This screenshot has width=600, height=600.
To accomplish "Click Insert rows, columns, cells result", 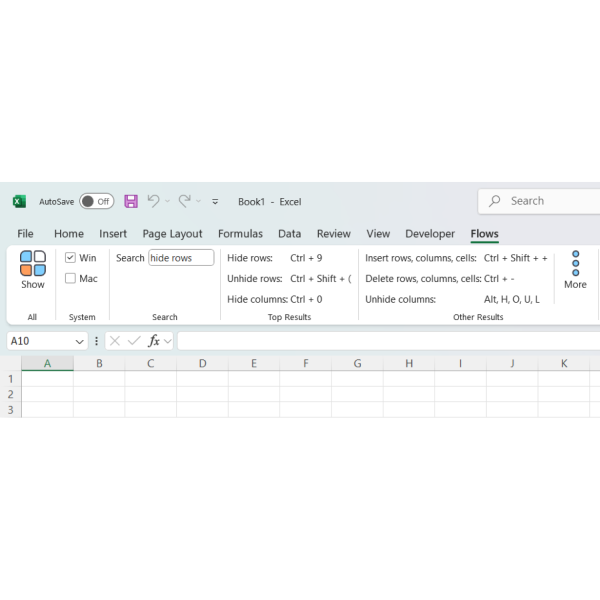I will 456,258.
